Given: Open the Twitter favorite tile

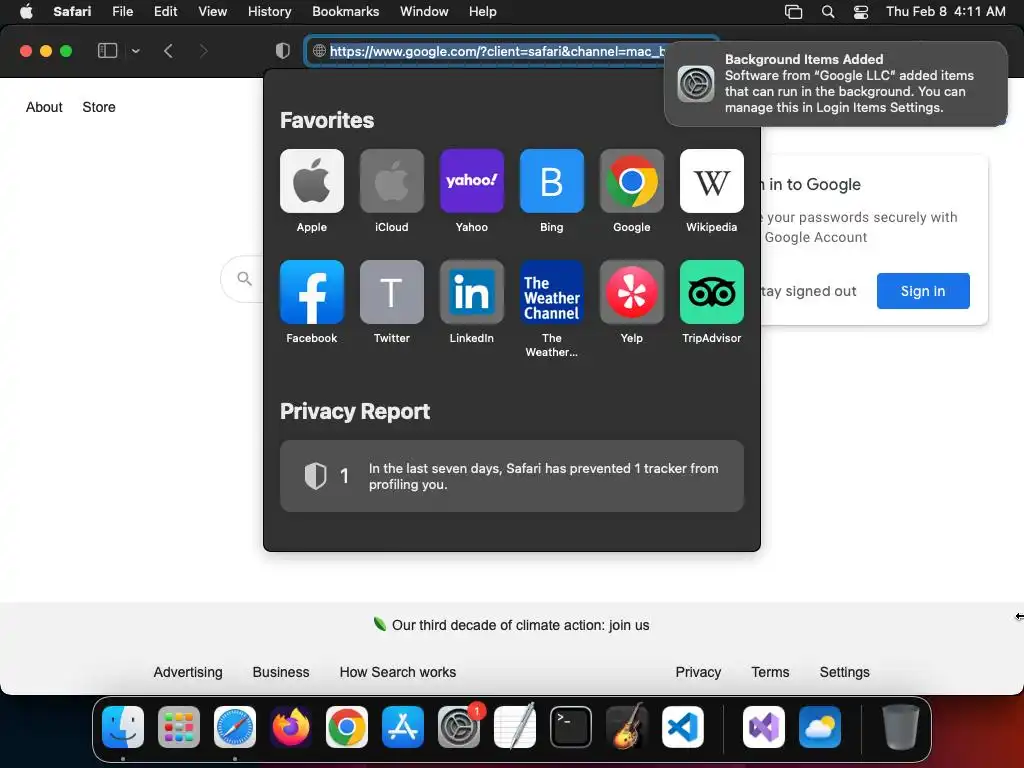Looking at the screenshot, I should click(391, 292).
